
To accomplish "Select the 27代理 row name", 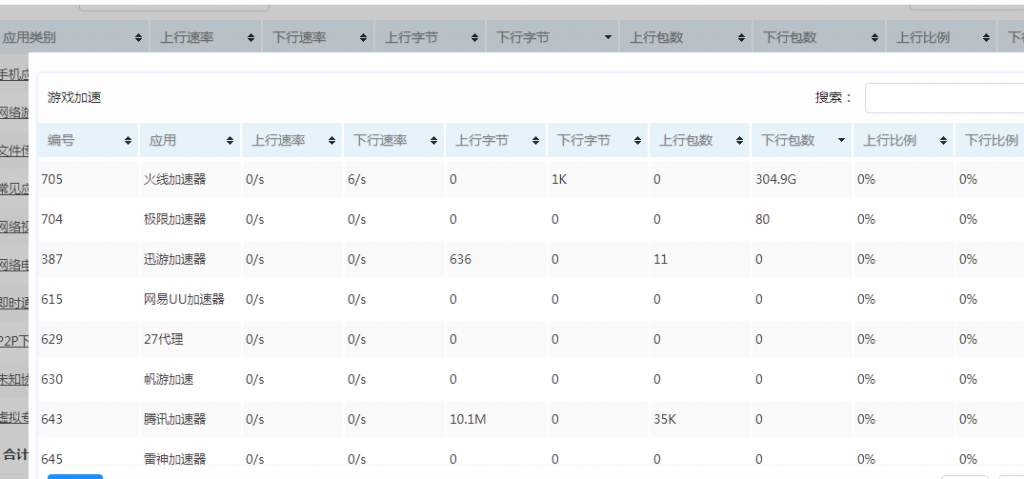I will [x=163, y=339].
